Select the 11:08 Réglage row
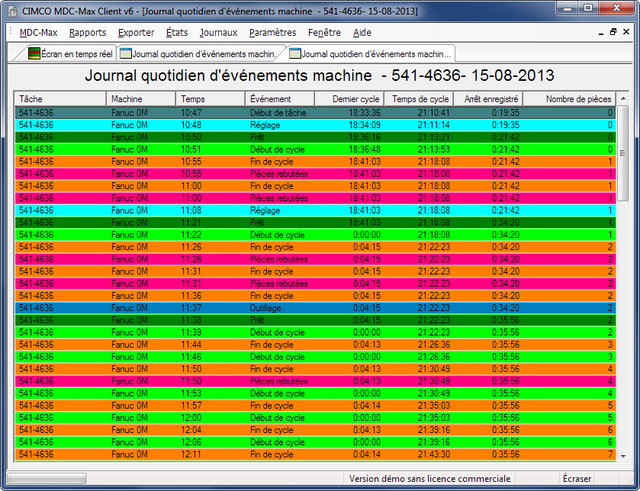 [315, 211]
